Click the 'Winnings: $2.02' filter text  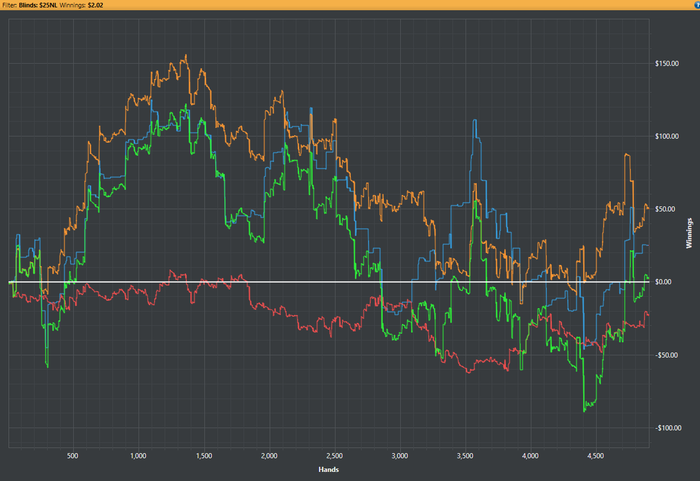[x=81, y=5]
